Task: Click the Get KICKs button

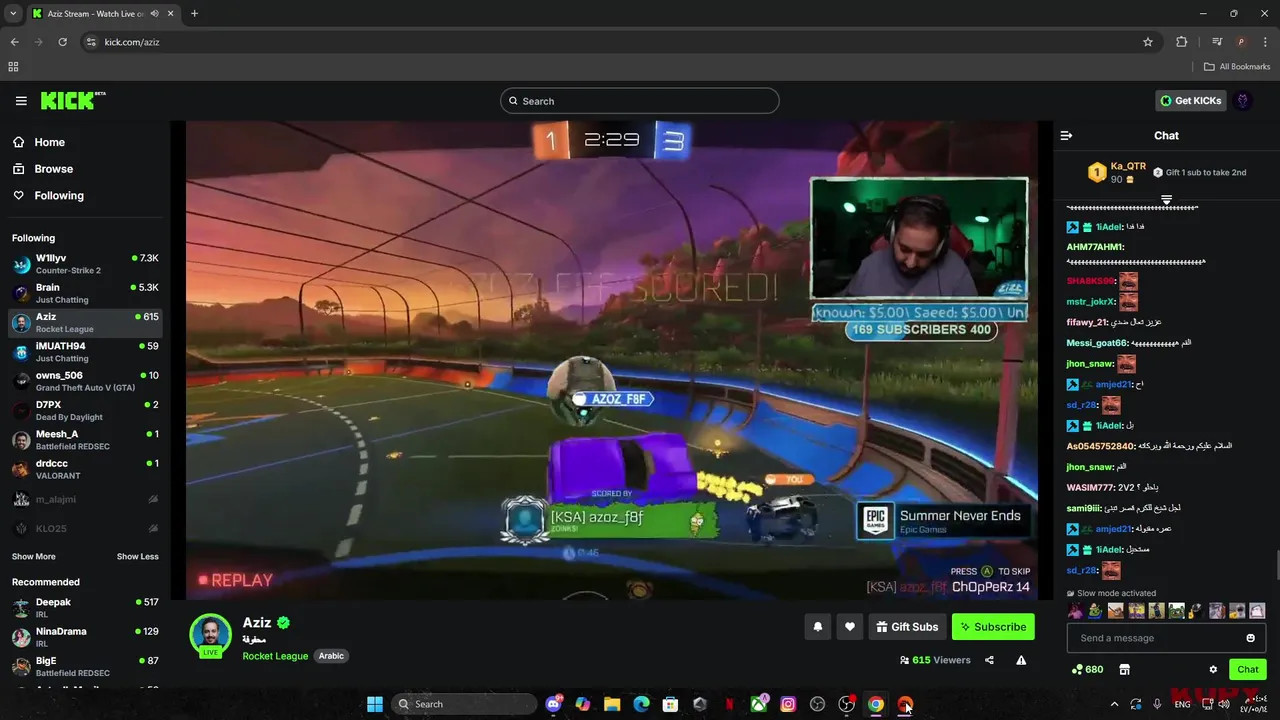Action: [x=1190, y=100]
